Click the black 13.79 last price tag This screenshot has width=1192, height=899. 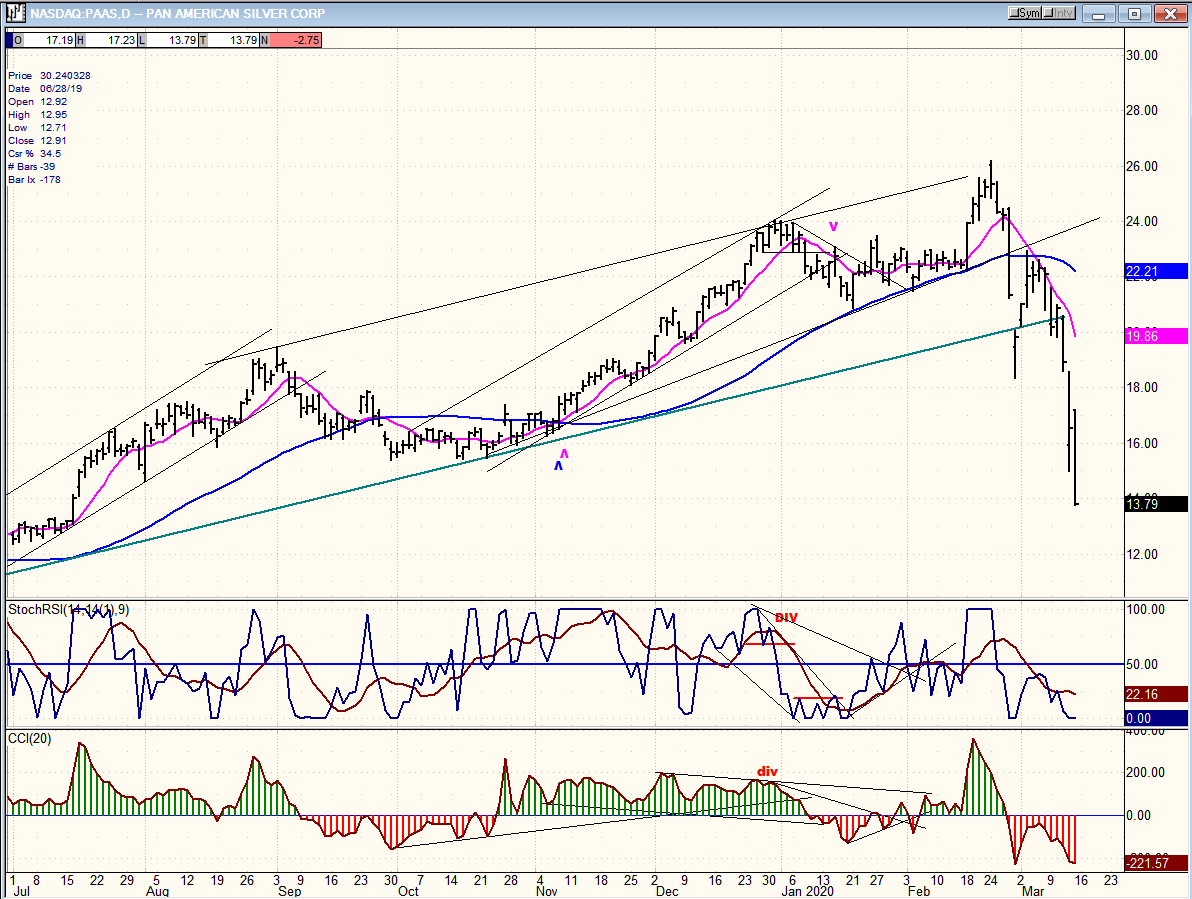point(1155,505)
